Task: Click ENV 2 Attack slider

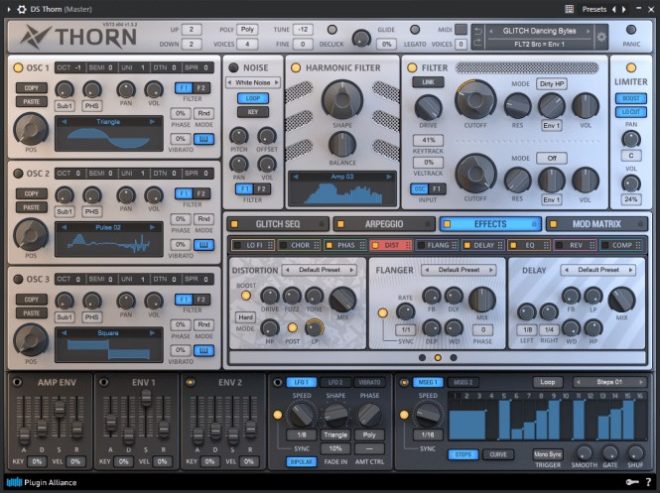Action: pos(197,436)
